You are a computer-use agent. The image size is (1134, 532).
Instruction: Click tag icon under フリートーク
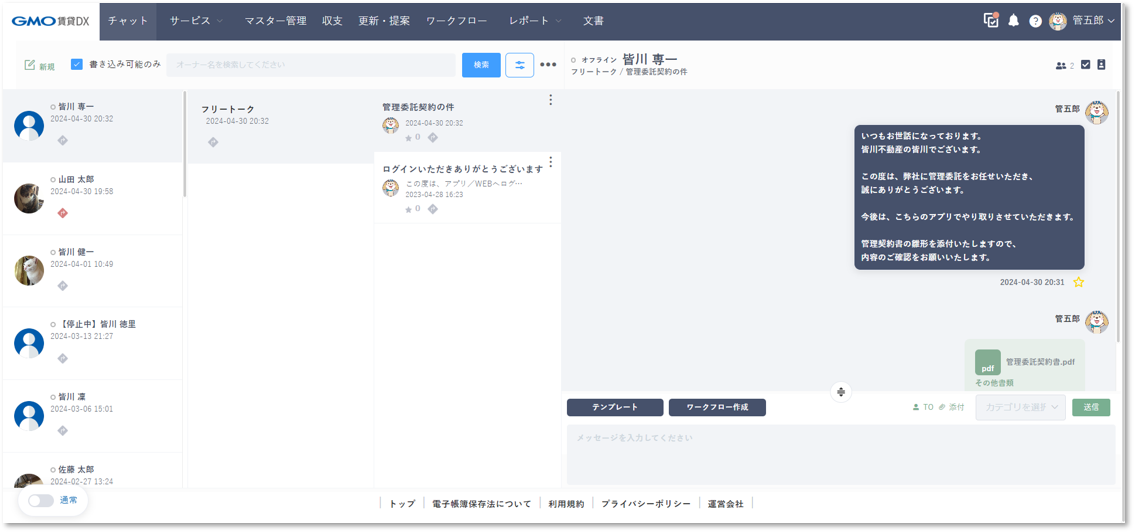point(213,142)
